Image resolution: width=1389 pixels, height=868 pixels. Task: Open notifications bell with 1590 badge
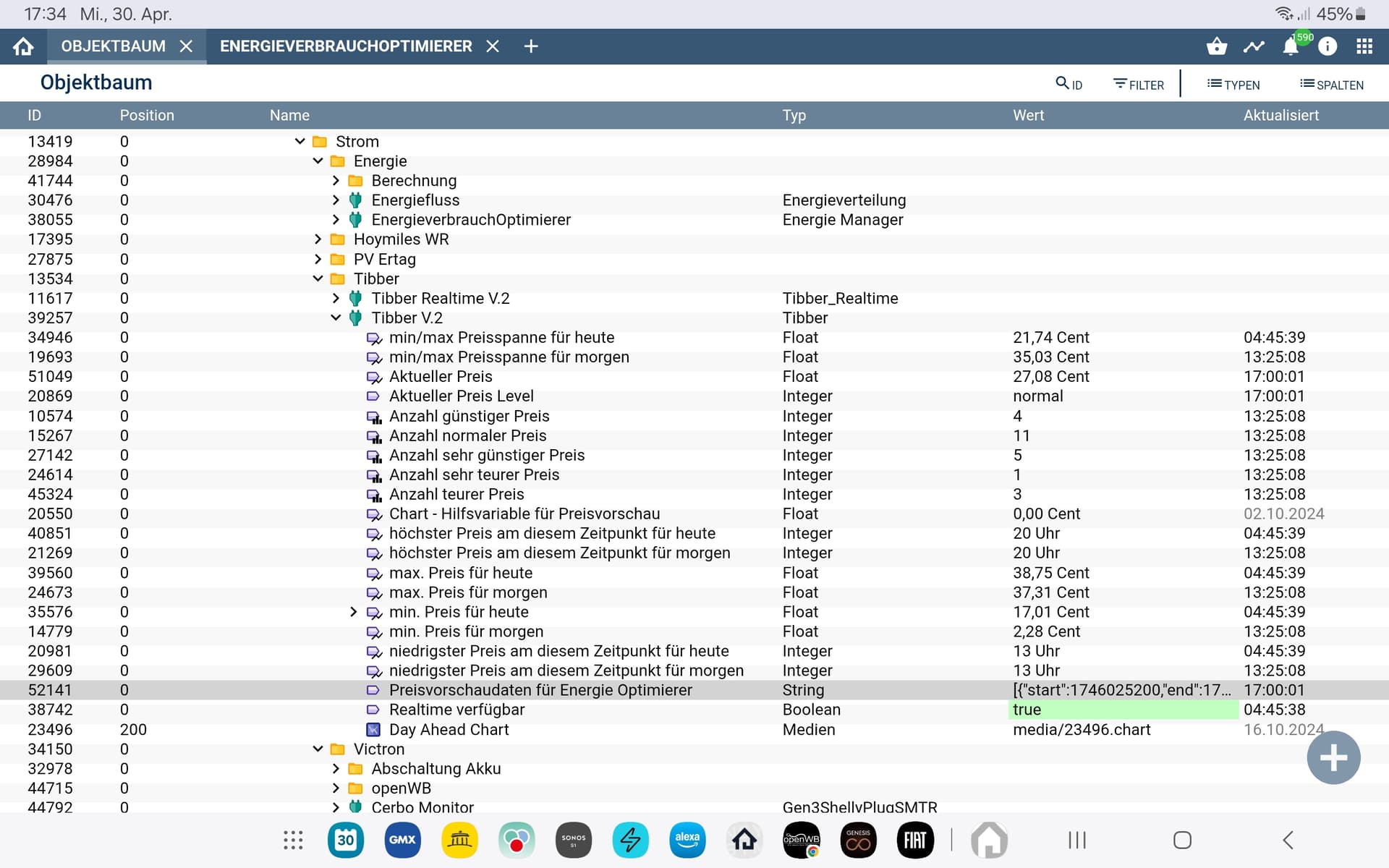click(x=1291, y=46)
